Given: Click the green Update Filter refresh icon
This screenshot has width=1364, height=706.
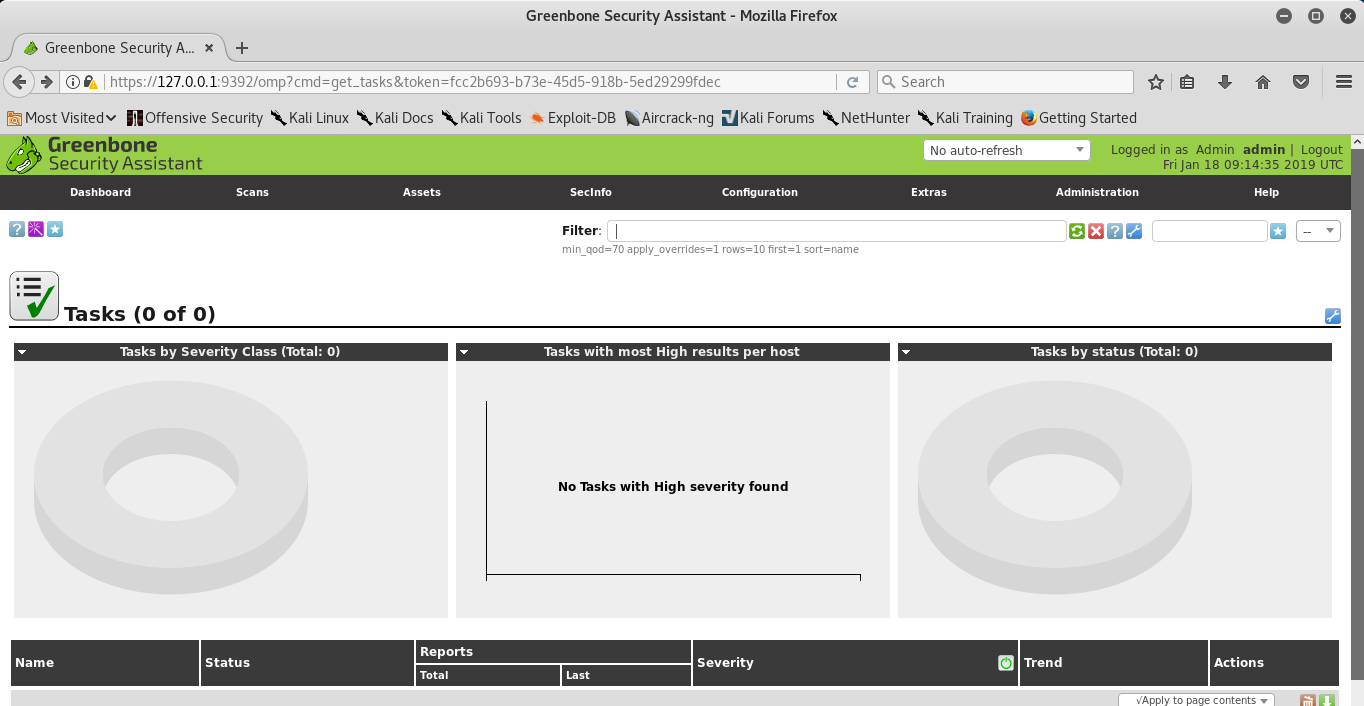Looking at the screenshot, I should pos(1077,231).
